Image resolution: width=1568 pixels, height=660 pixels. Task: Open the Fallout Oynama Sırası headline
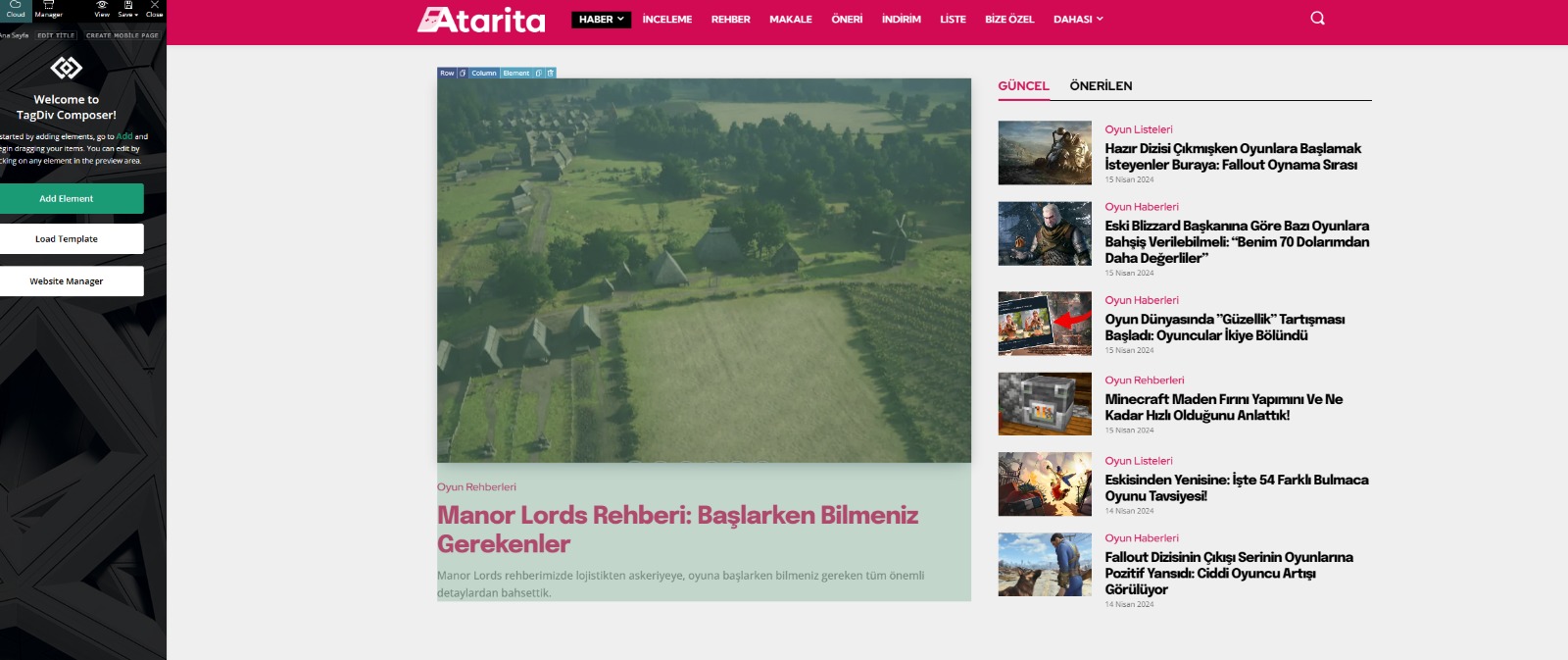coord(1233,157)
